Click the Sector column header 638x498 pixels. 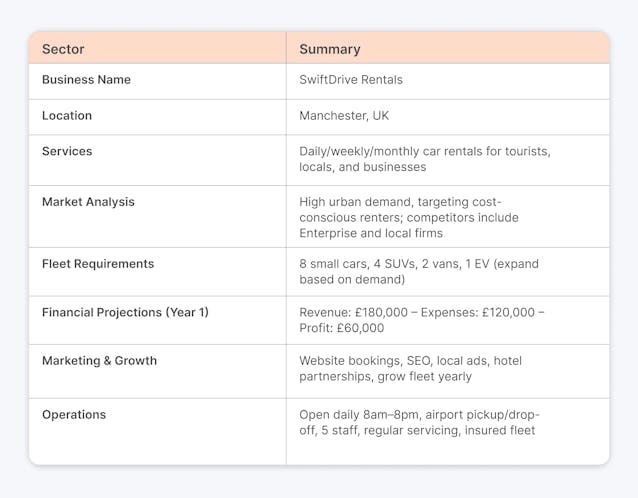tap(63, 49)
